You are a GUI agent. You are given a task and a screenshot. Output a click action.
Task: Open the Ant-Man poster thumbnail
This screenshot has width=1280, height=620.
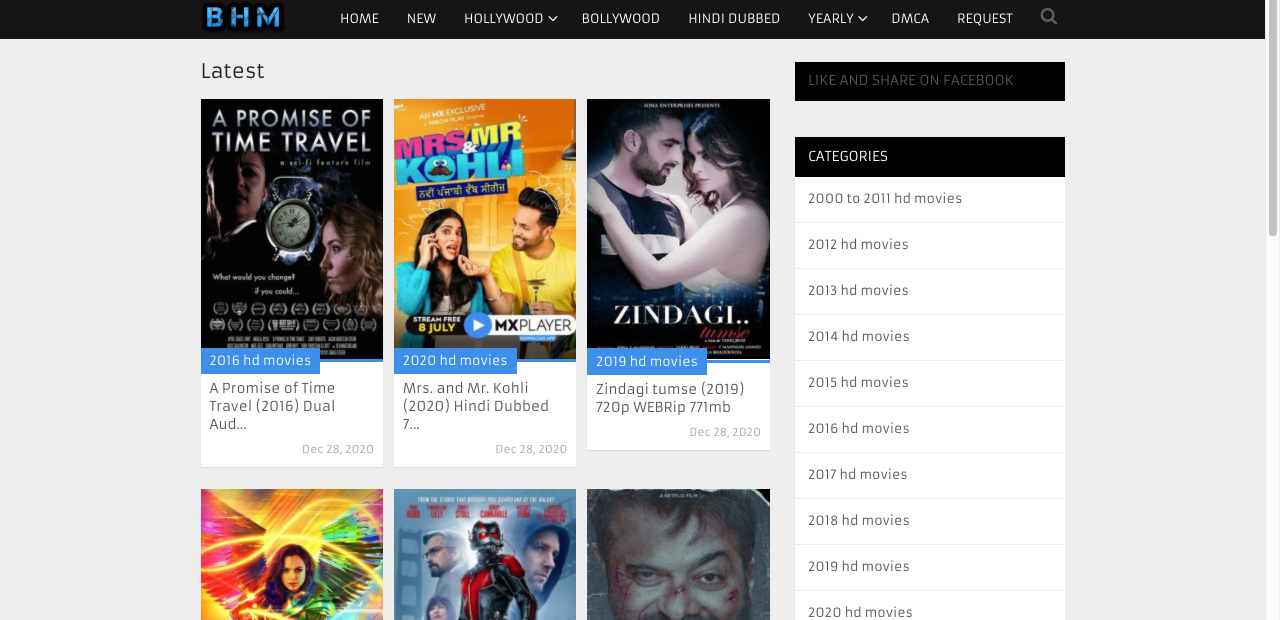485,554
